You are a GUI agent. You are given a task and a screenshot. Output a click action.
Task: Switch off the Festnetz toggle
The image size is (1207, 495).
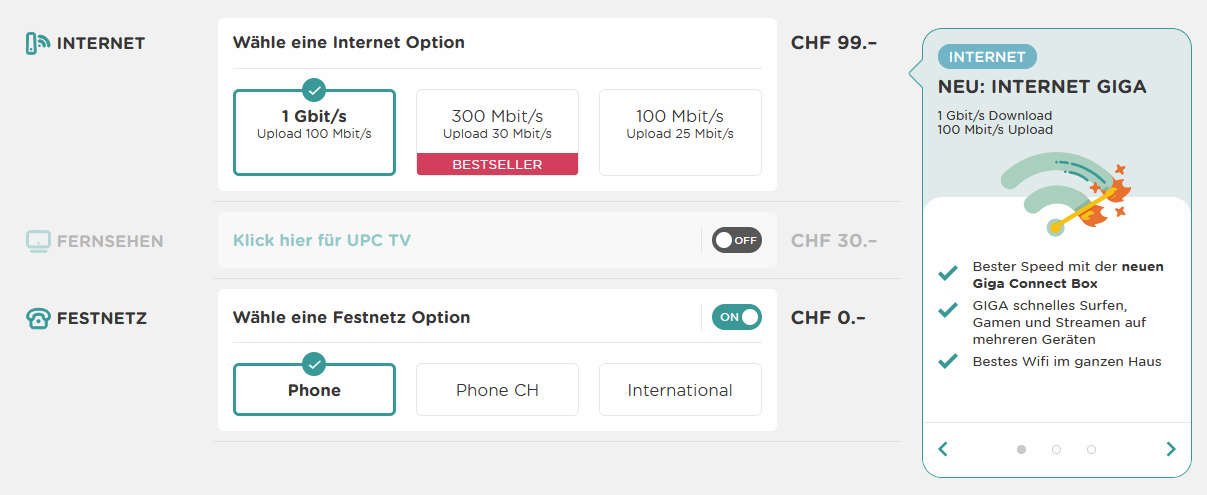tap(736, 317)
